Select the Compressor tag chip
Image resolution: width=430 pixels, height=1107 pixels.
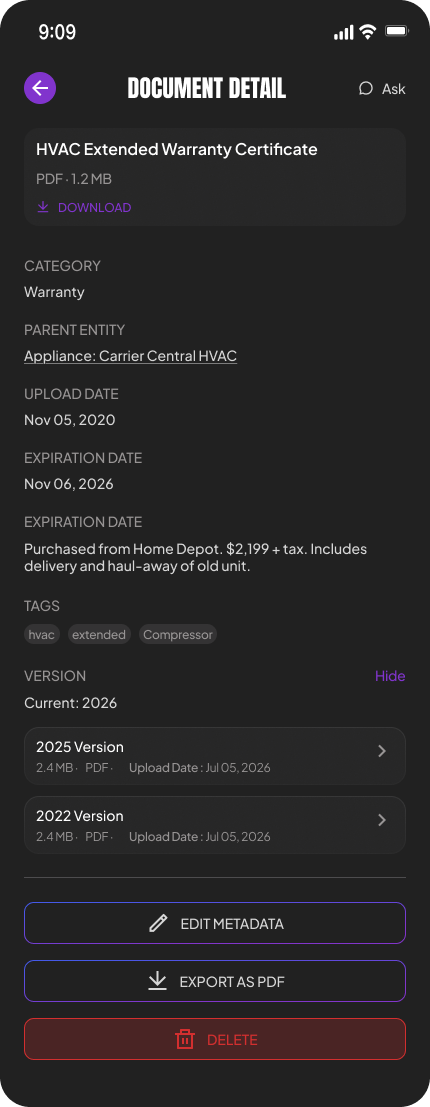coord(178,635)
